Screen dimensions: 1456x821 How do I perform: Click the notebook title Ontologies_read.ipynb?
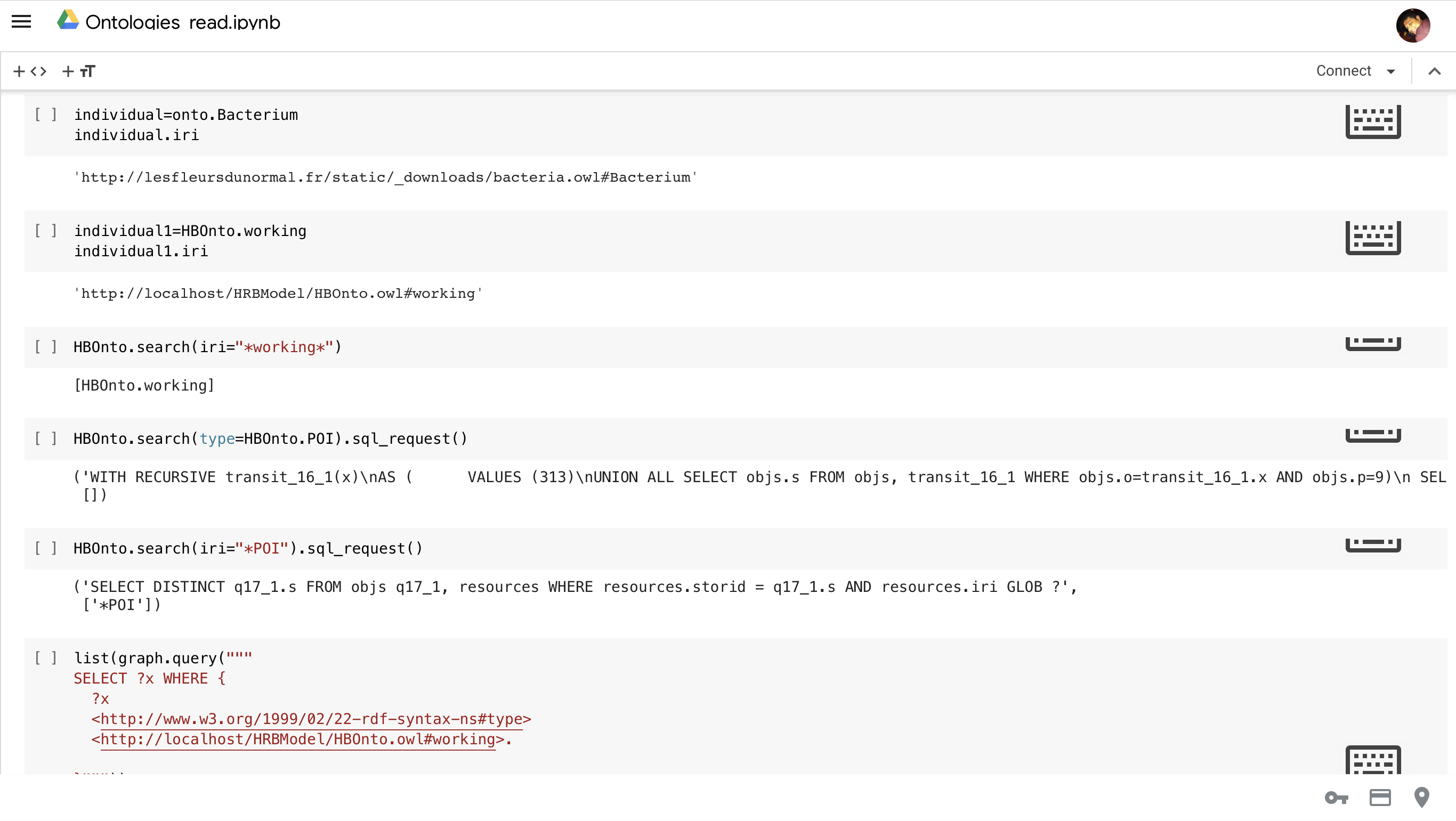tap(183, 22)
